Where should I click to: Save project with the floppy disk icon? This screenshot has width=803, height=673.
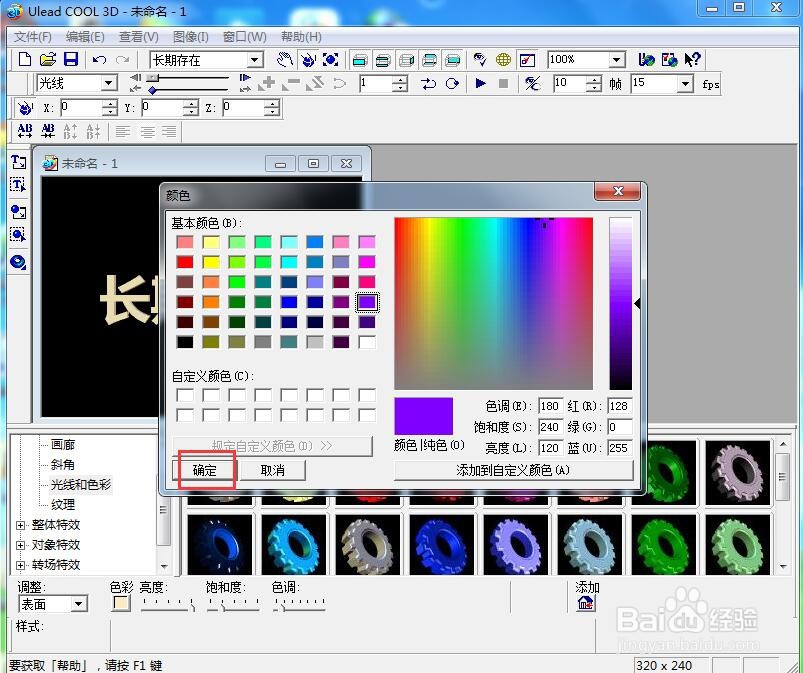(71, 59)
